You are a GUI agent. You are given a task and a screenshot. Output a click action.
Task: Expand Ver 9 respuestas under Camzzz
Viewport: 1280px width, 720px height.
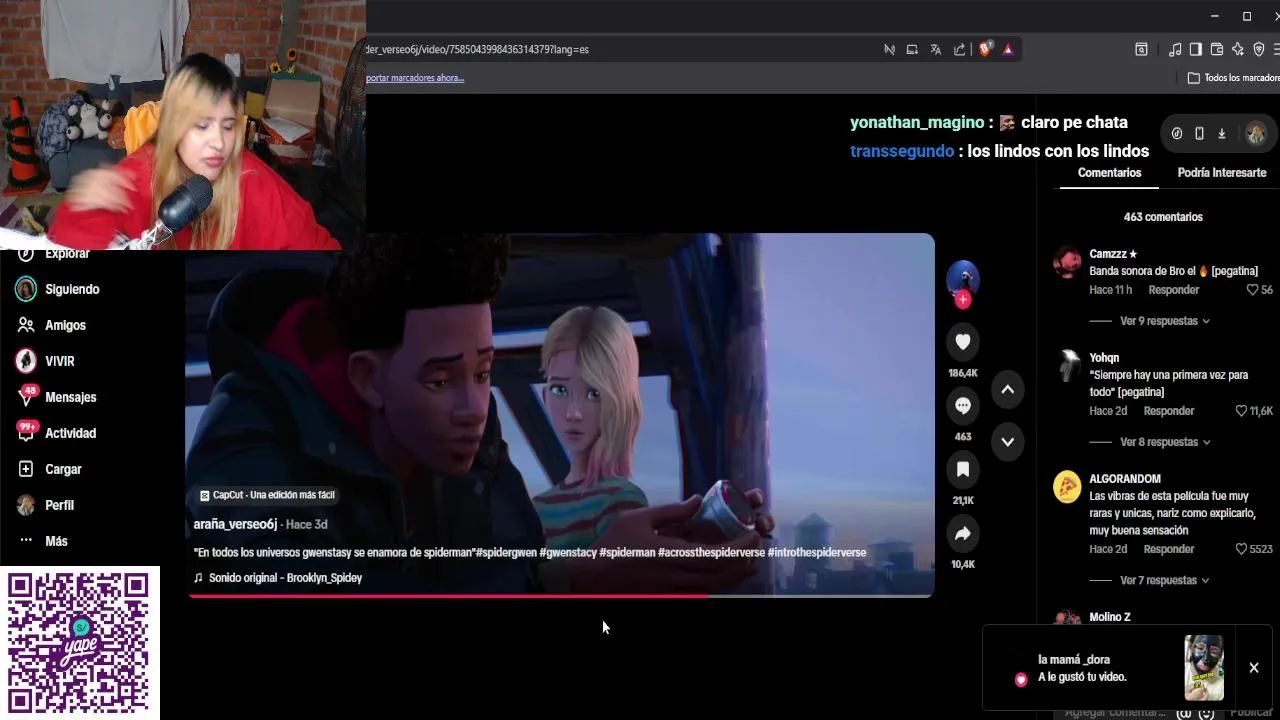point(1165,321)
